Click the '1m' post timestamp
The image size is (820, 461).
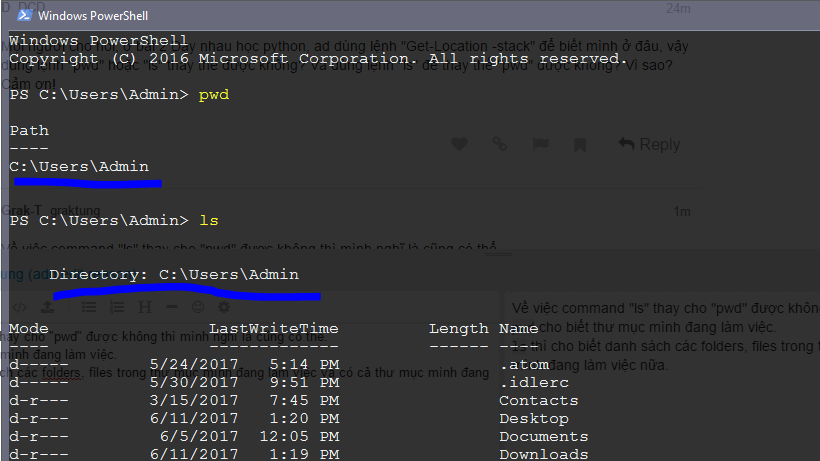point(682,212)
